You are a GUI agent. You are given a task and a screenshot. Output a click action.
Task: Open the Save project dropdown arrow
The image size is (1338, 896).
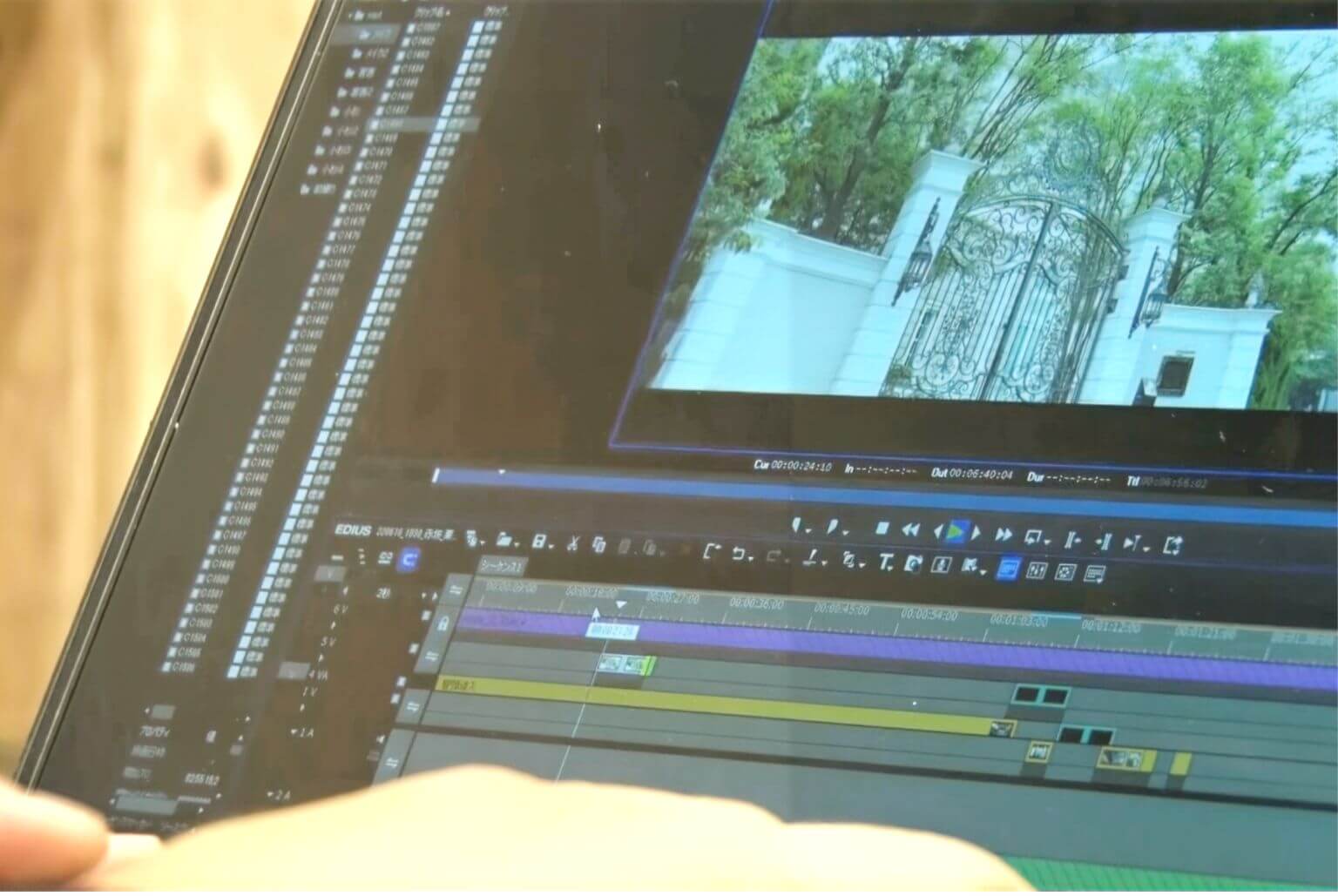click(x=551, y=544)
